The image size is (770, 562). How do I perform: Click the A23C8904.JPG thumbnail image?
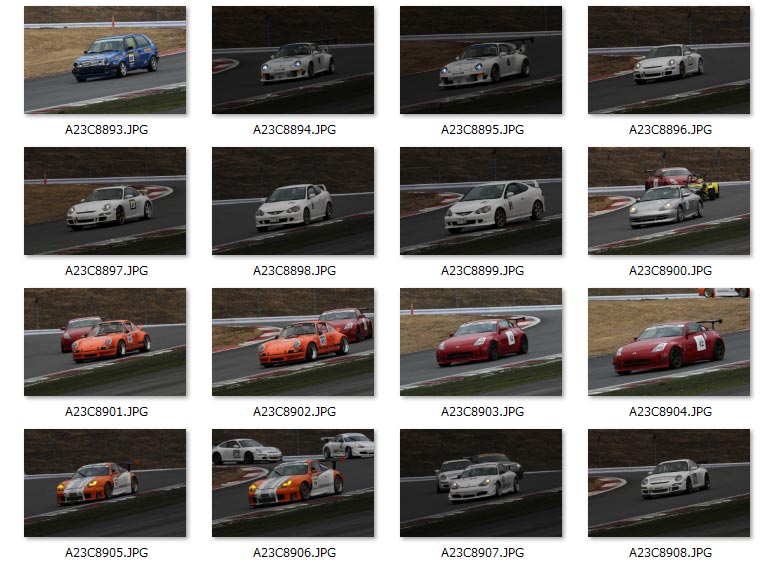[669, 342]
